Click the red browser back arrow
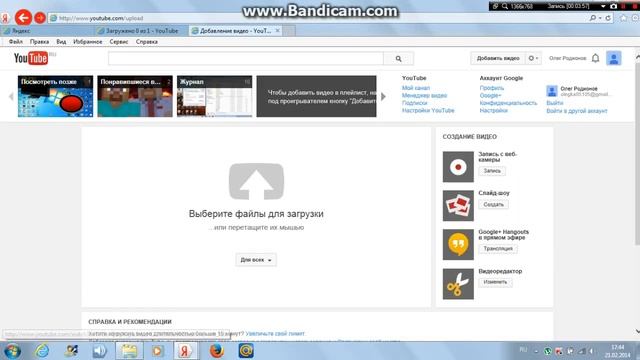Image resolution: width=640 pixels, height=360 pixels. [23, 18]
